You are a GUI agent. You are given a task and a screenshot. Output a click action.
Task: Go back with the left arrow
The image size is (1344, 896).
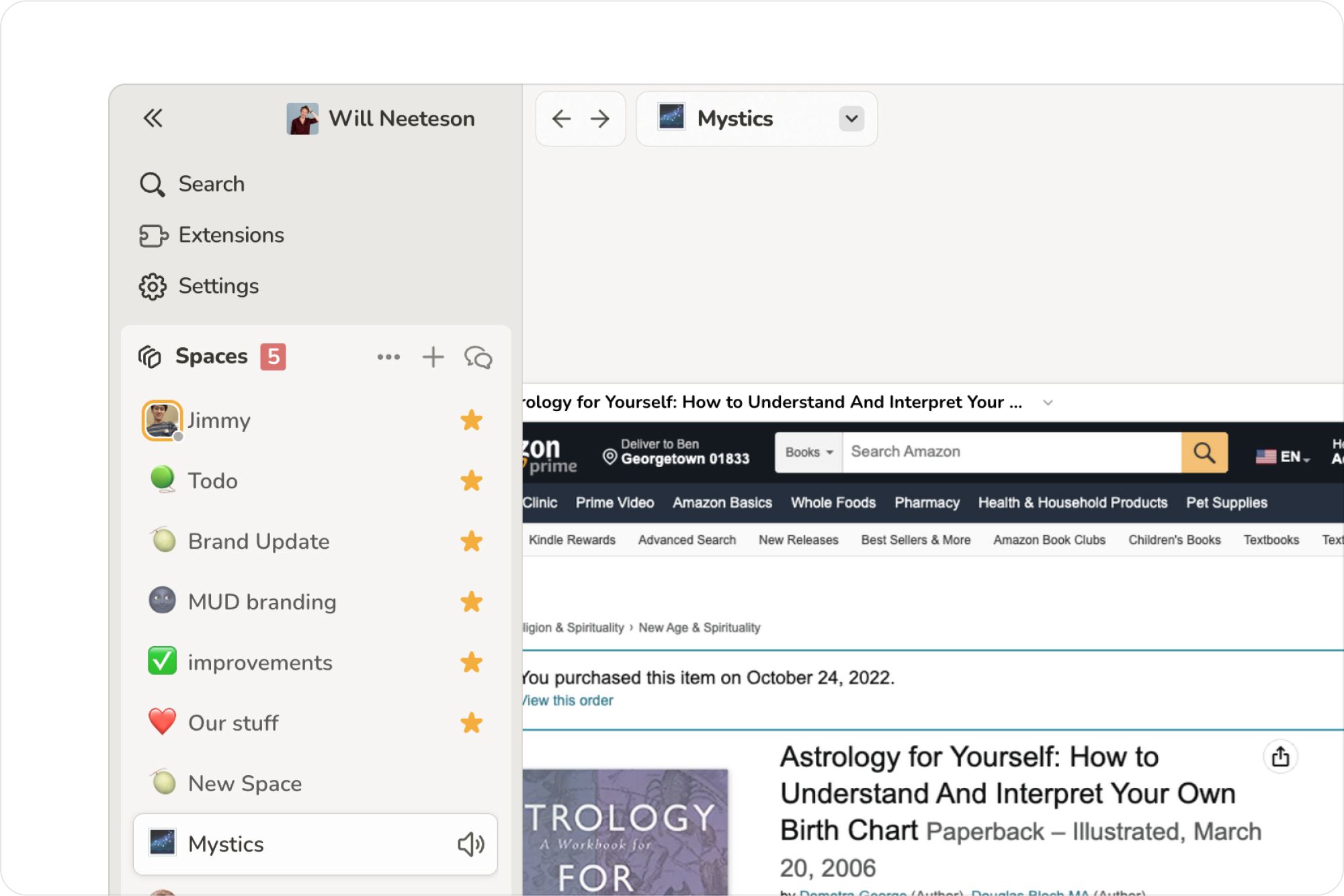(x=561, y=119)
